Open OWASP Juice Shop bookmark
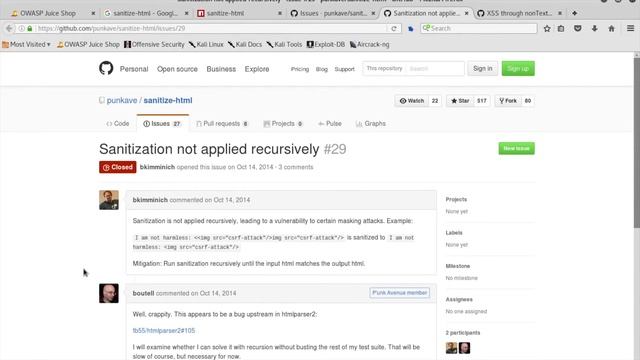 pos(88,44)
